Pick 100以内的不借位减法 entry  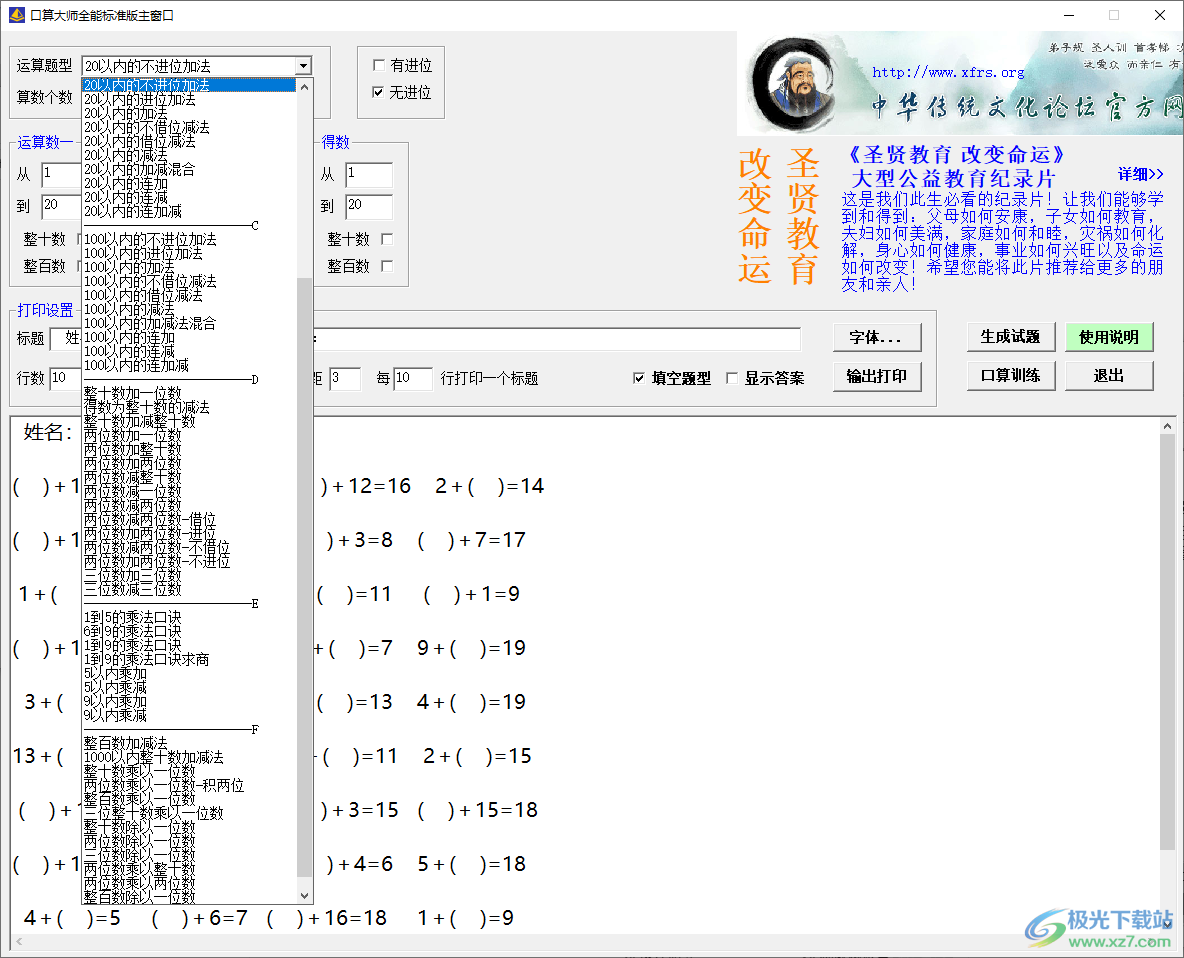[x=189, y=281]
